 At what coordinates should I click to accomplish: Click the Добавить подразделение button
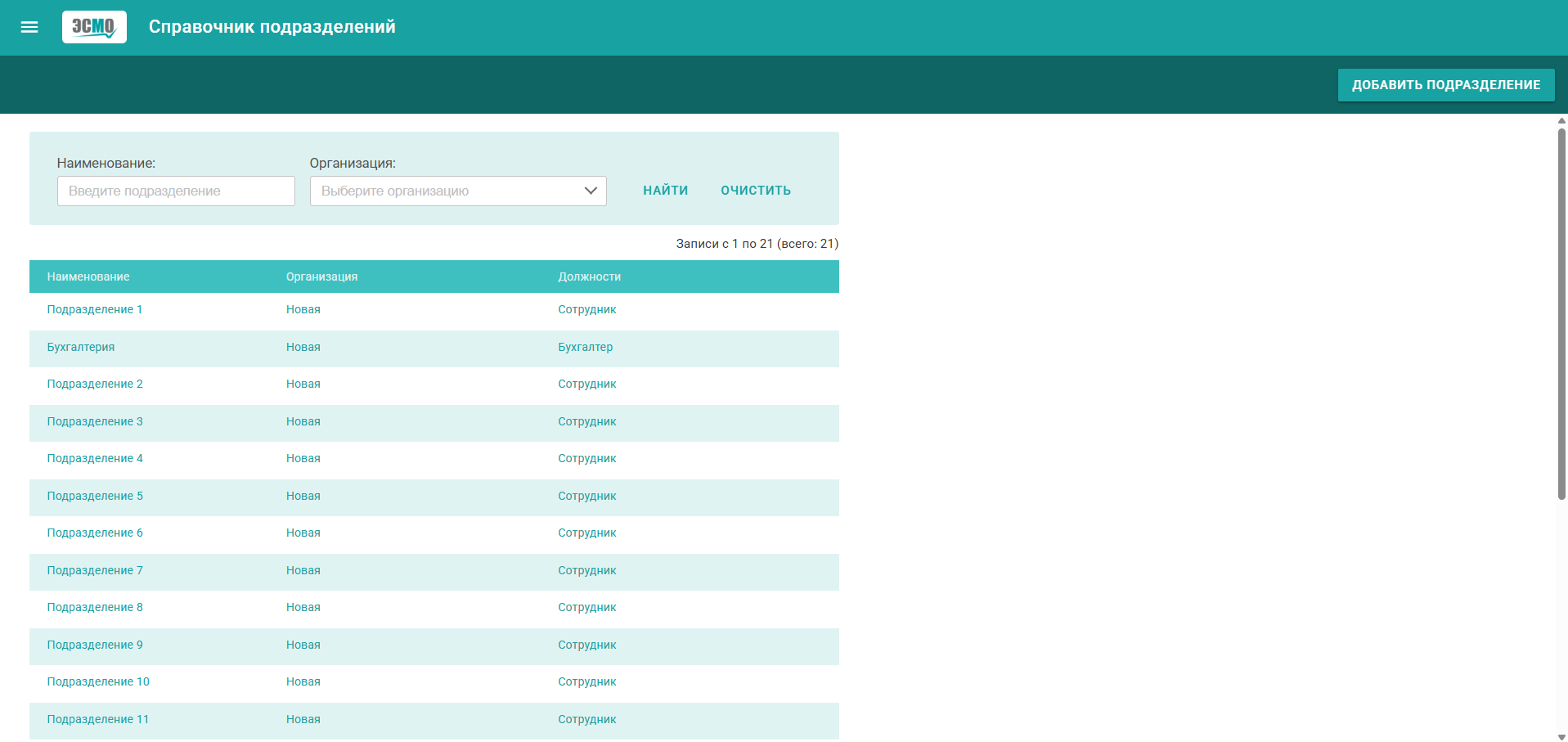tap(1446, 85)
